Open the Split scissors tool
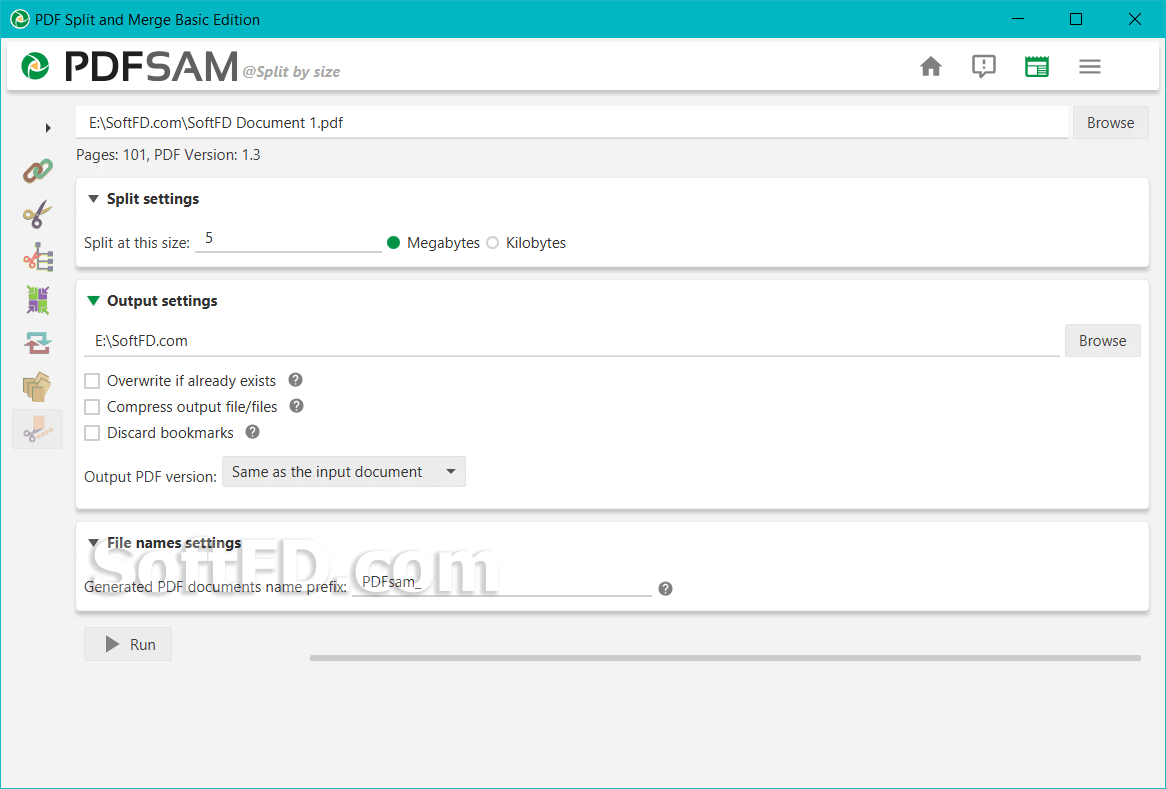1166x789 pixels. (37, 214)
